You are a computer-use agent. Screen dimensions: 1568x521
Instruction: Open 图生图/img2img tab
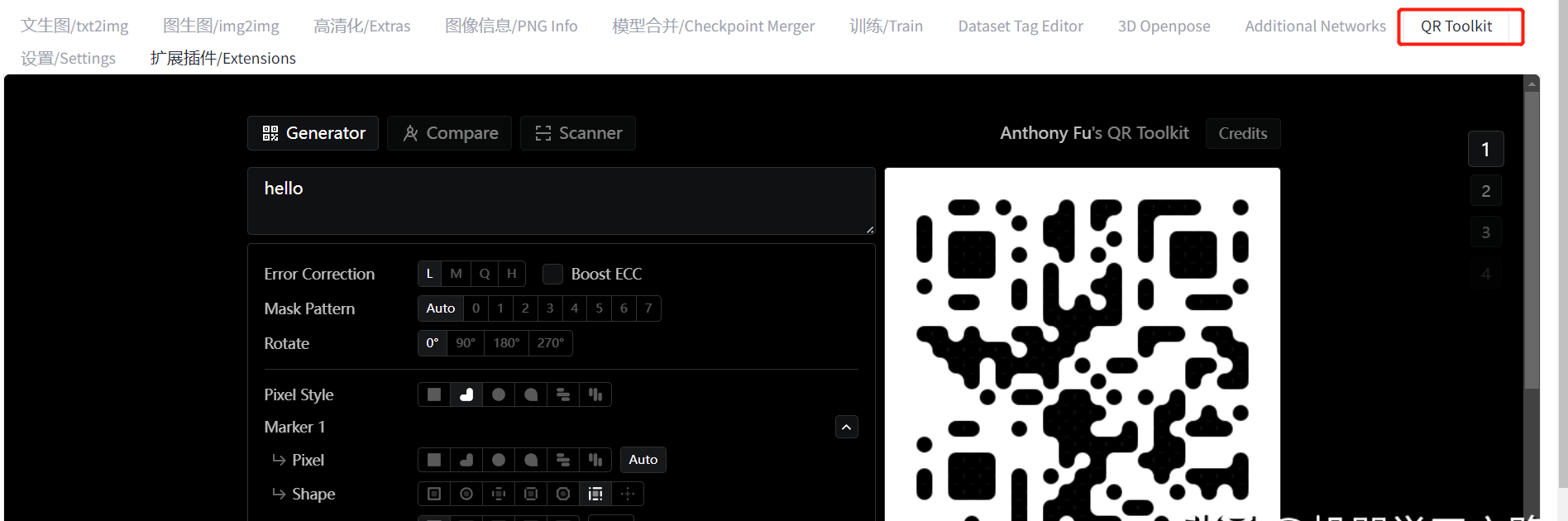(x=221, y=26)
